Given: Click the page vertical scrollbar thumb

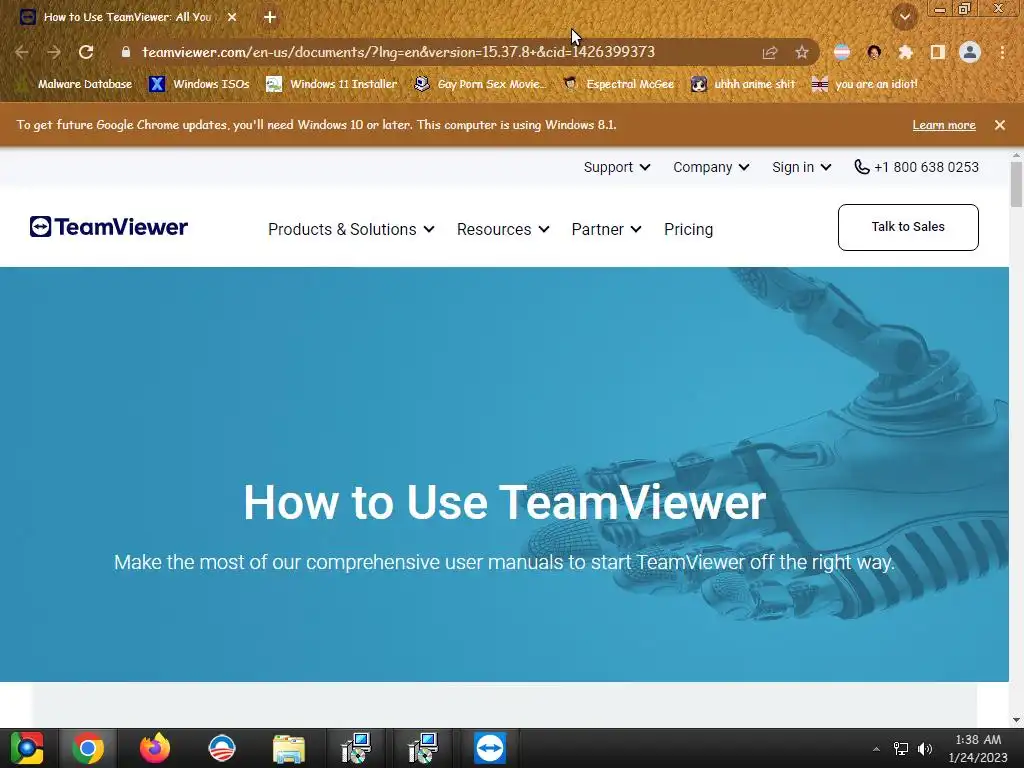Looking at the screenshot, I should pyautogui.click(x=1016, y=184).
